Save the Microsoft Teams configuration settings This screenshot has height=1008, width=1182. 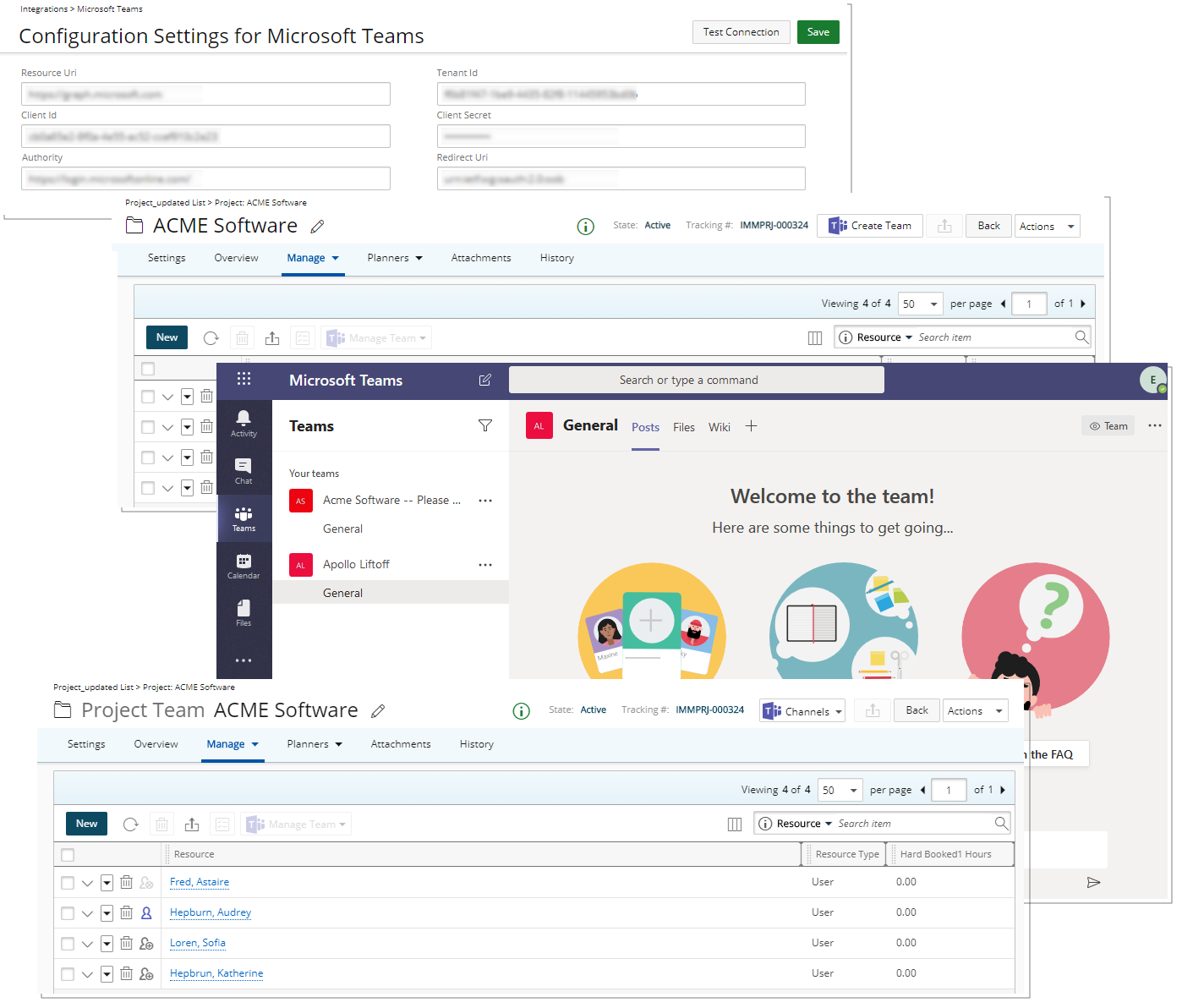[x=818, y=32]
